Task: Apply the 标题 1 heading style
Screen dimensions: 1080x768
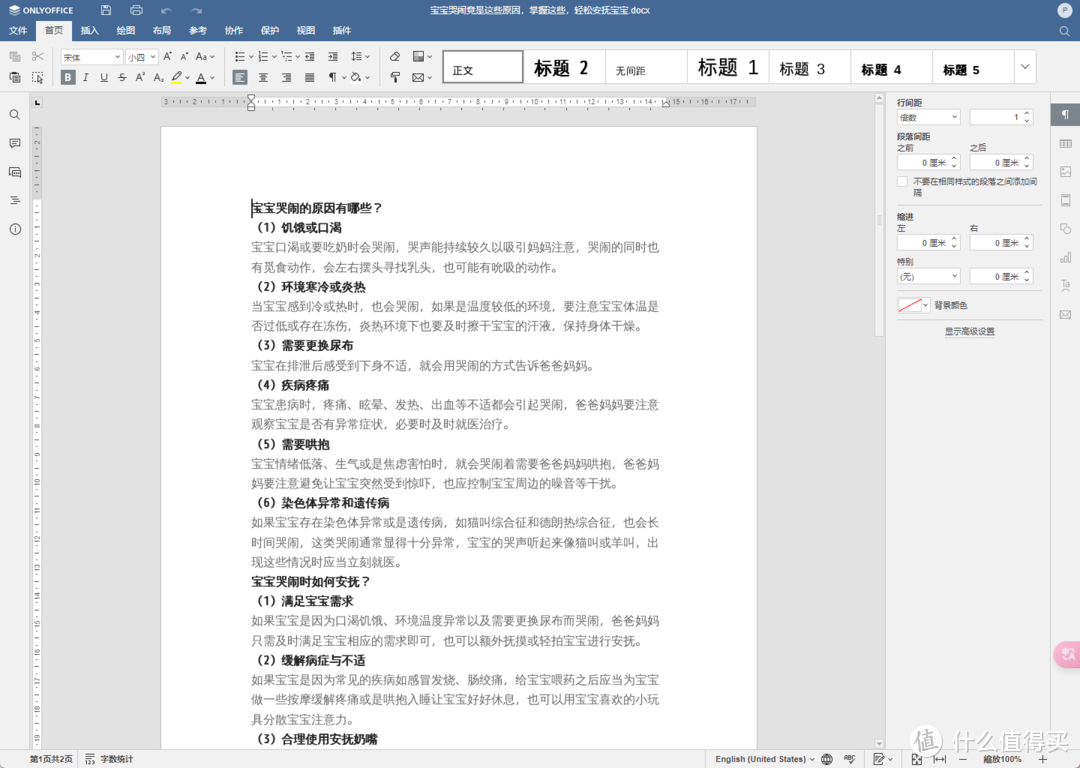Action: point(727,67)
